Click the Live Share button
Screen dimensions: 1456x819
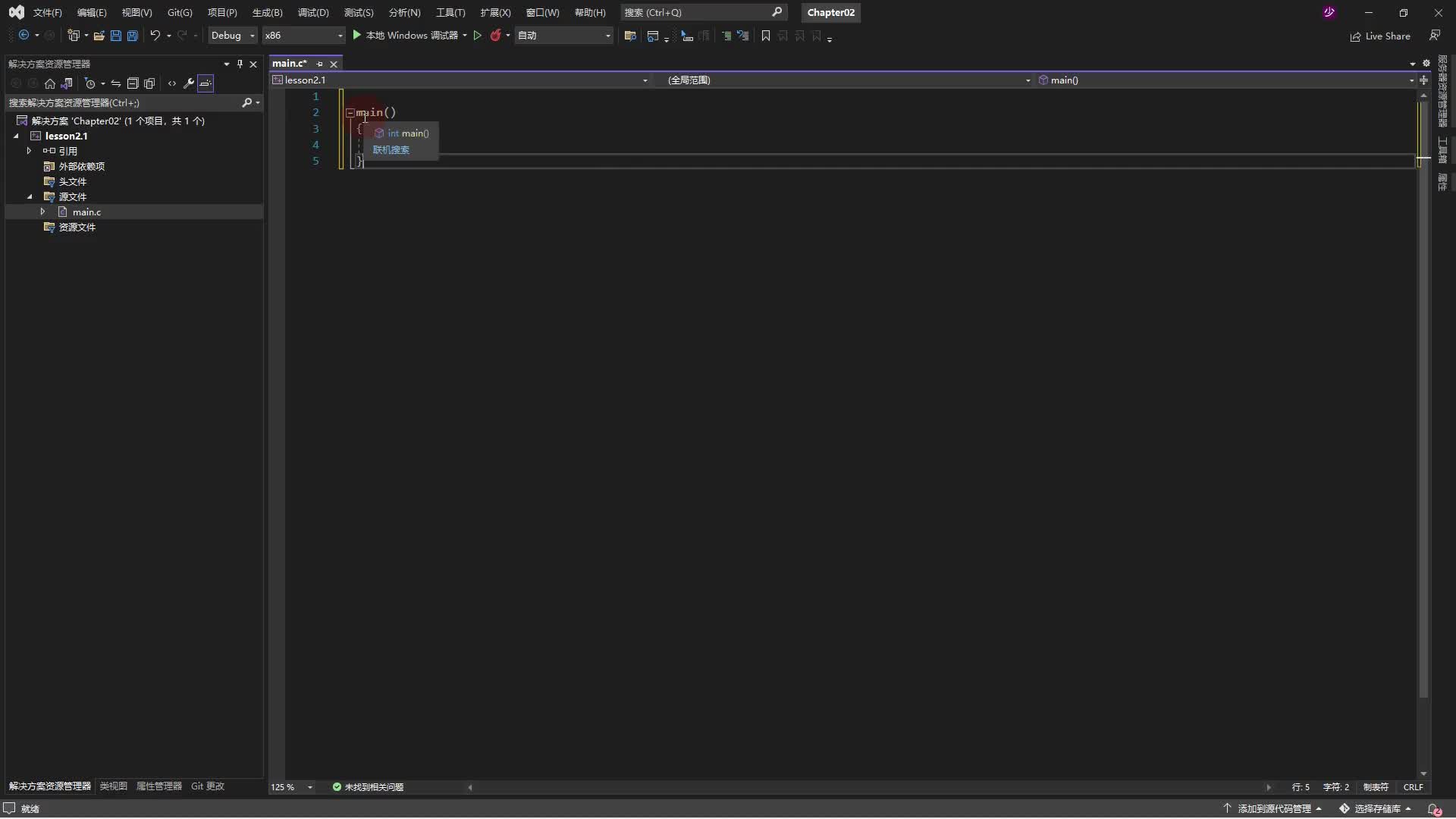(x=1380, y=36)
